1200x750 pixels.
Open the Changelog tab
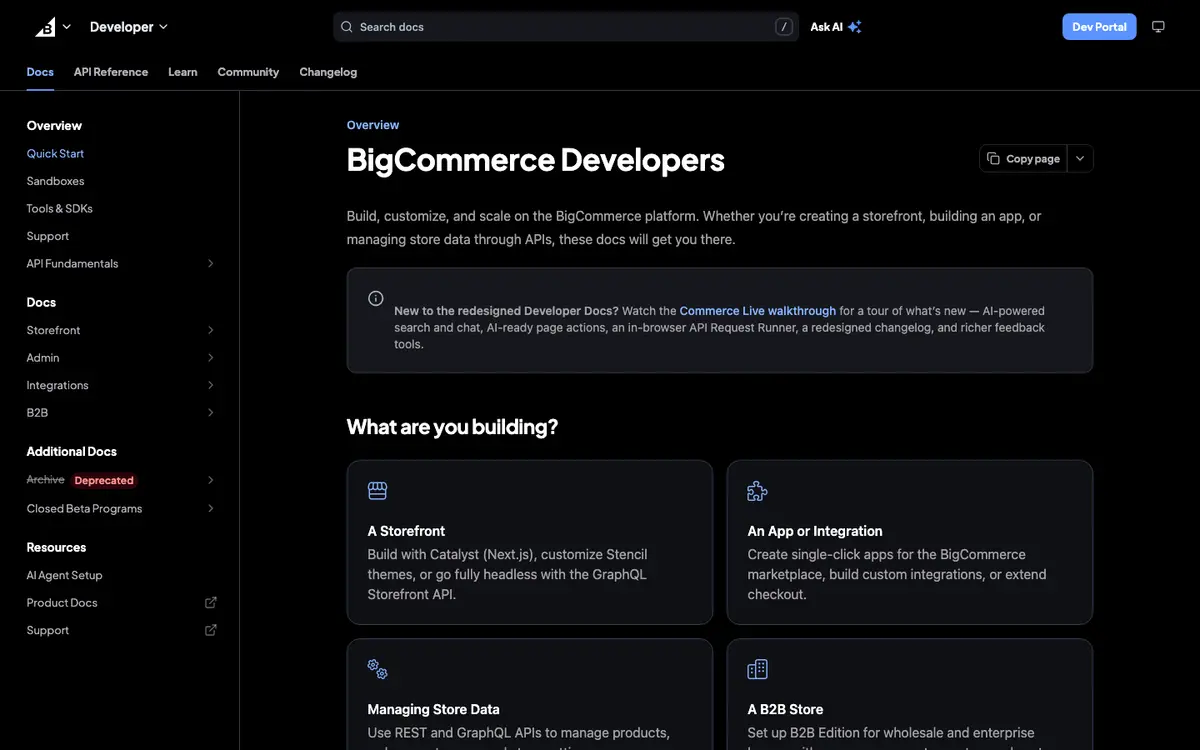pos(328,72)
